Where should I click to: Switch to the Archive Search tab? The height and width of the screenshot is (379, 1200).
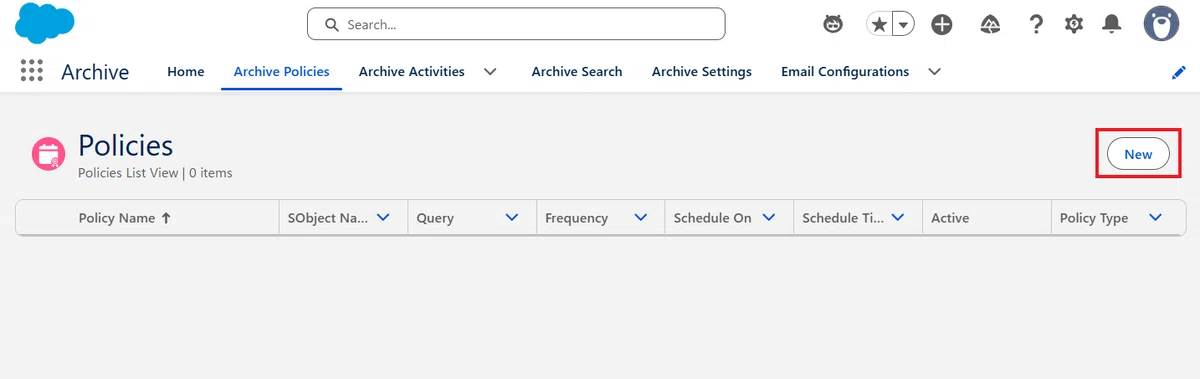click(577, 72)
